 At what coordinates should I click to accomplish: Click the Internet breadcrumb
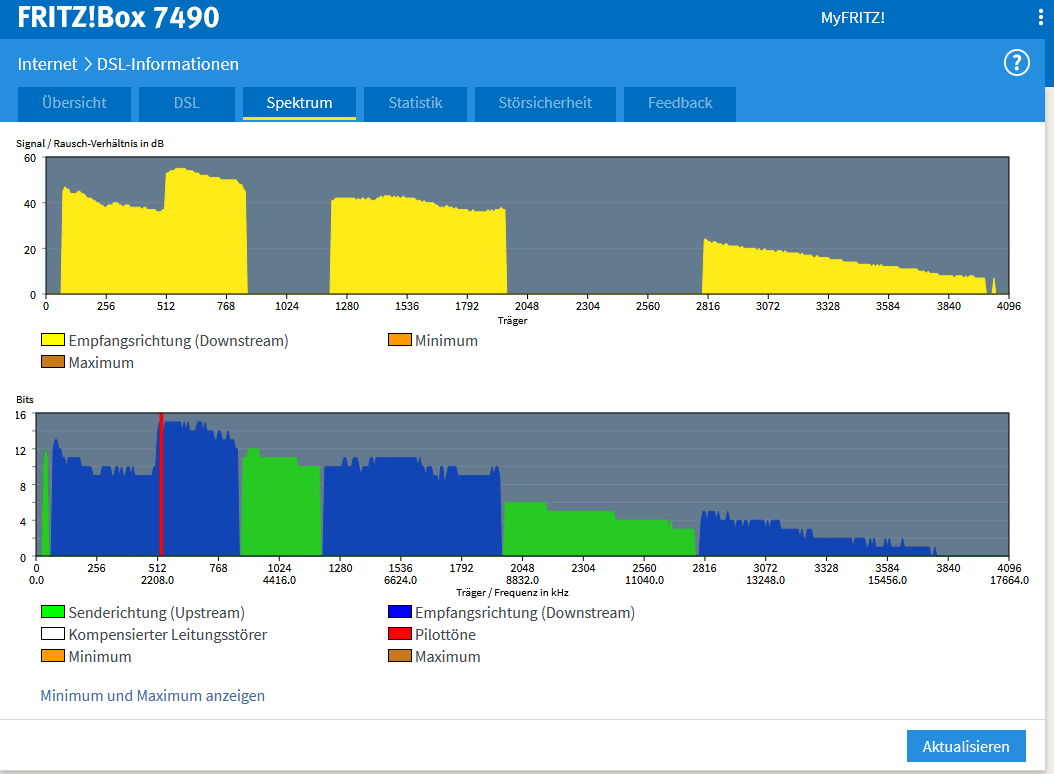coord(47,64)
